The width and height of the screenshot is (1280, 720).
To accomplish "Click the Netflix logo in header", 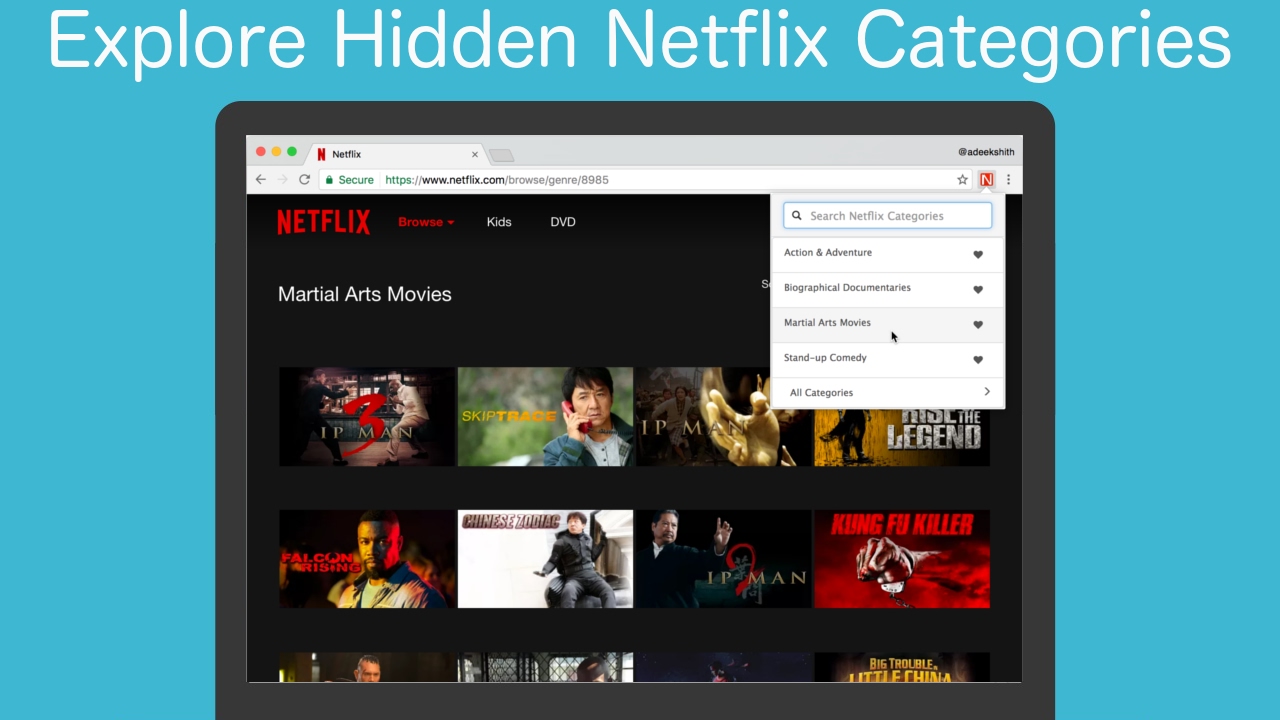I will (x=323, y=222).
